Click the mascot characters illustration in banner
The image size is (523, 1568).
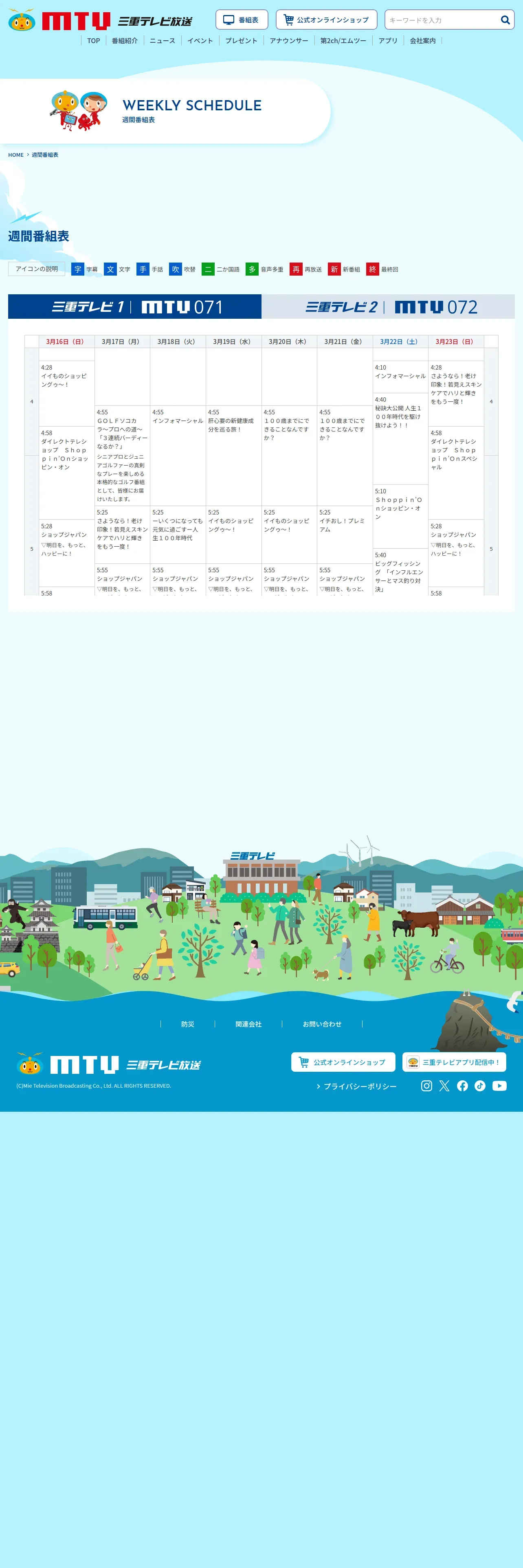coord(79,110)
